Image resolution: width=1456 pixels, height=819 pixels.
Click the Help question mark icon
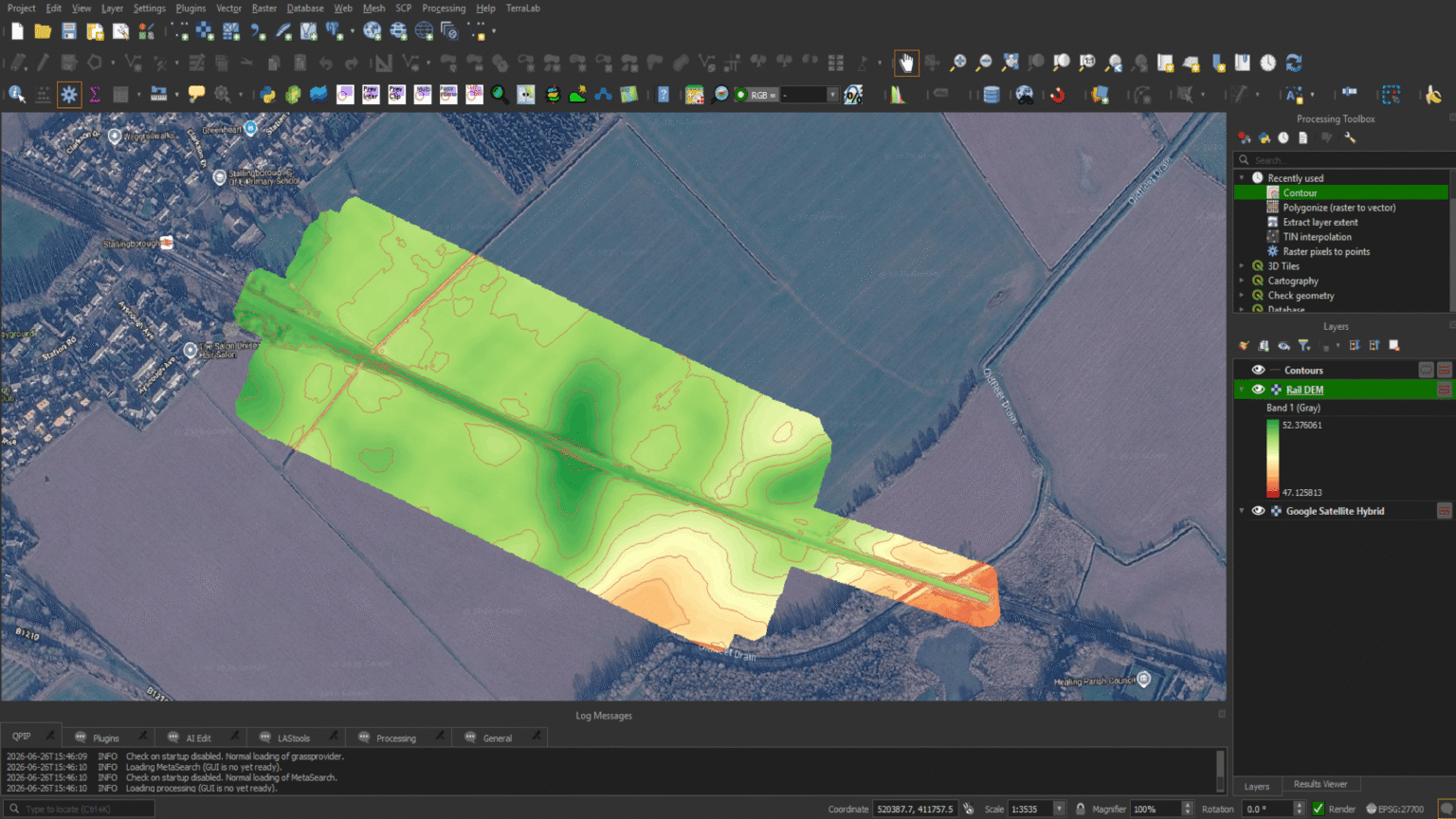[x=664, y=95]
